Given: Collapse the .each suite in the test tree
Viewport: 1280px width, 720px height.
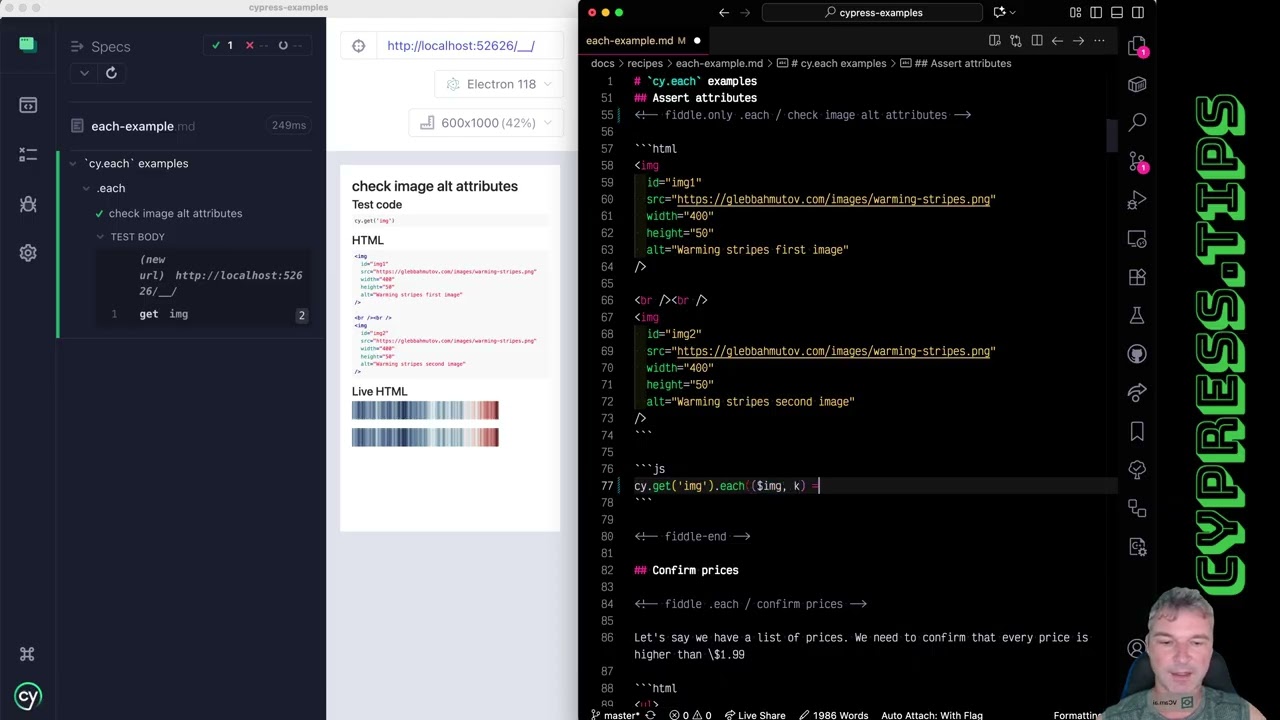Looking at the screenshot, I should (86, 189).
